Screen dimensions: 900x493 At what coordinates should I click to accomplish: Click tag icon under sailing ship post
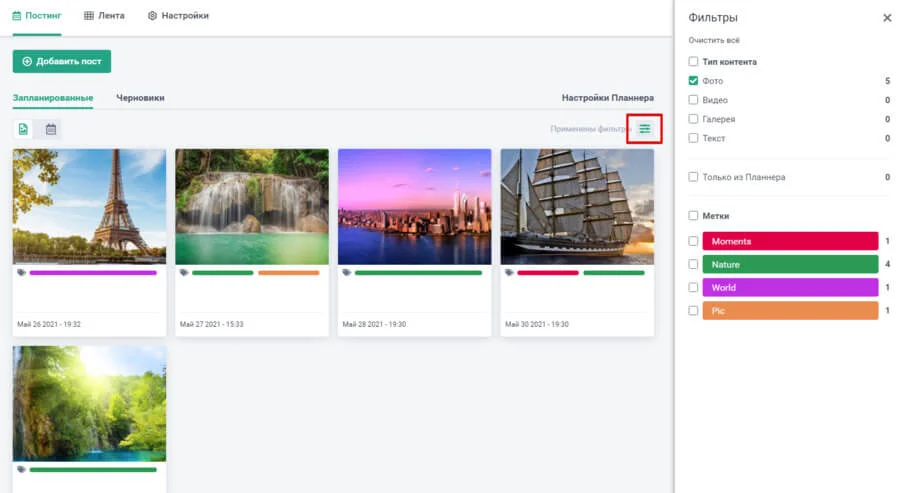click(x=509, y=272)
